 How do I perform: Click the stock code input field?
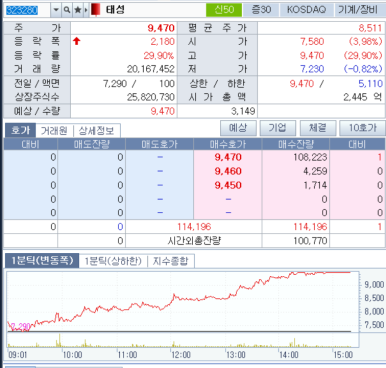pos(27,10)
